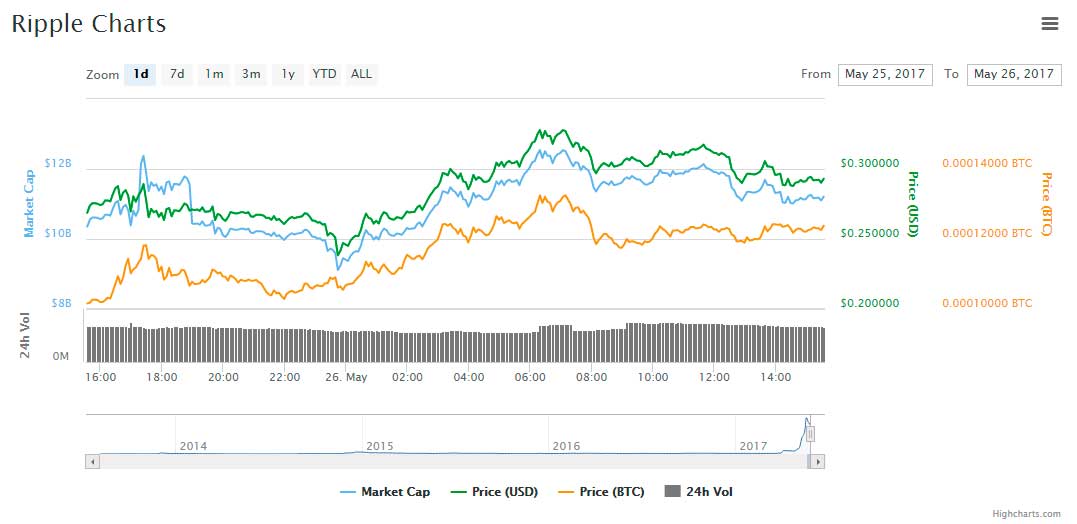Click the 26. May time label
1077x524 pixels.
pyautogui.click(x=346, y=377)
